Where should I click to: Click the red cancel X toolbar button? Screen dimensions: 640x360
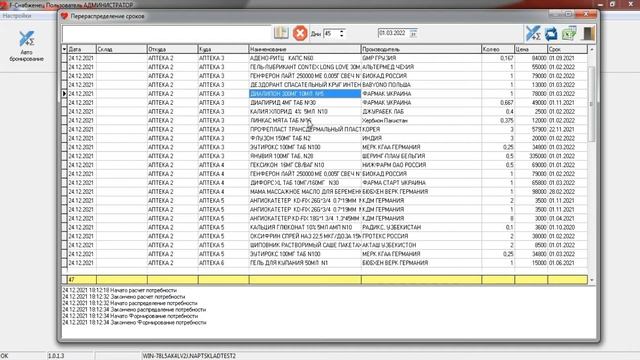pyautogui.click(x=300, y=33)
